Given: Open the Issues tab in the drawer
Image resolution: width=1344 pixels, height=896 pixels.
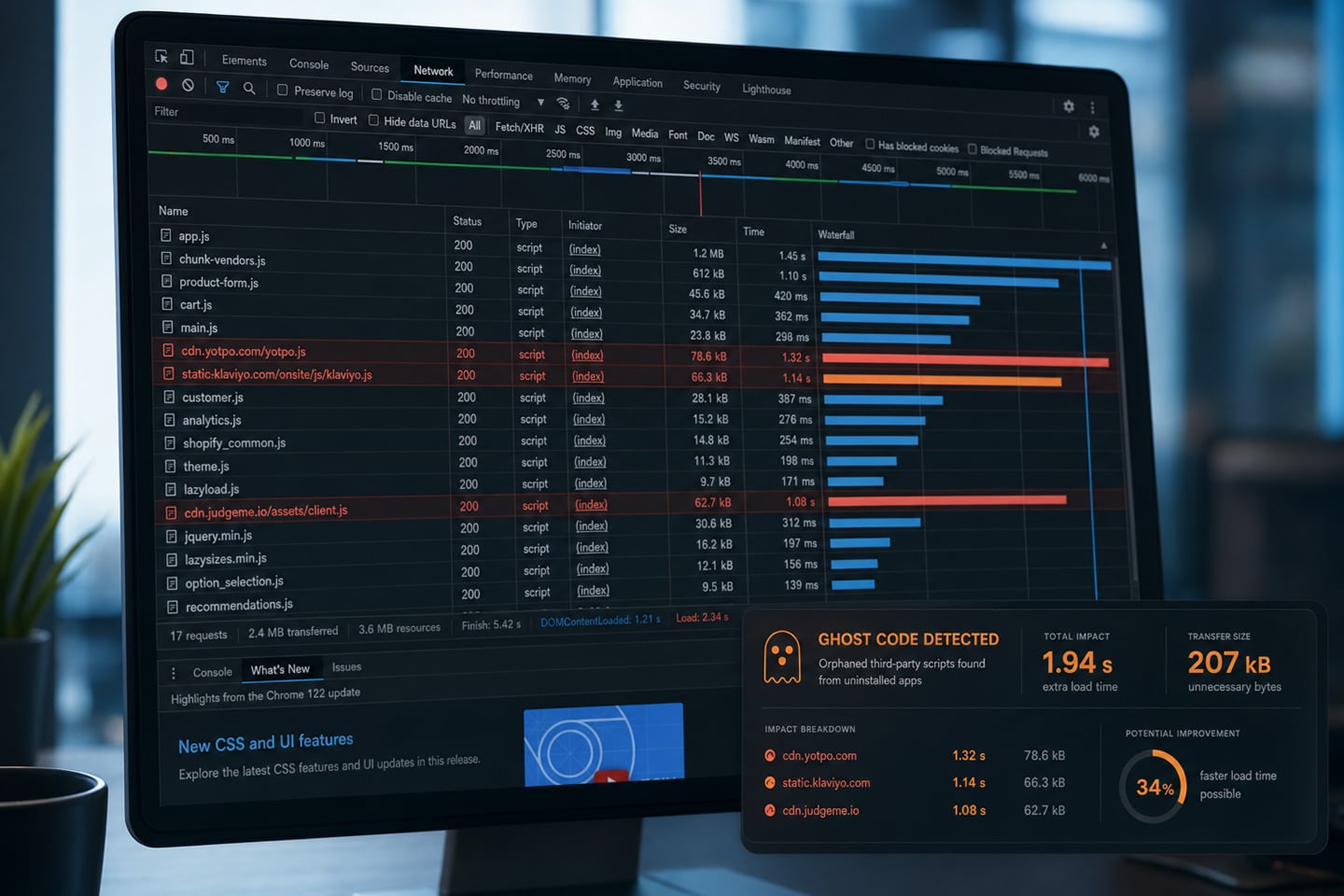Looking at the screenshot, I should [x=346, y=666].
